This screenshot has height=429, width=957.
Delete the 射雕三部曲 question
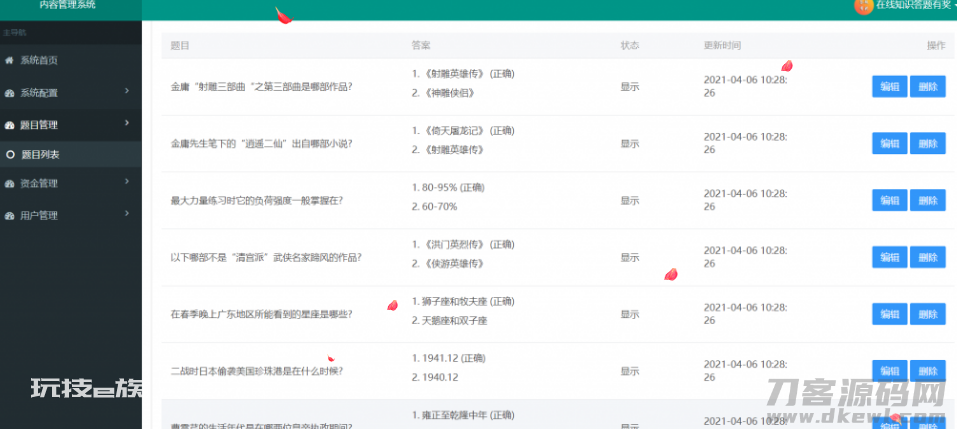click(x=928, y=87)
